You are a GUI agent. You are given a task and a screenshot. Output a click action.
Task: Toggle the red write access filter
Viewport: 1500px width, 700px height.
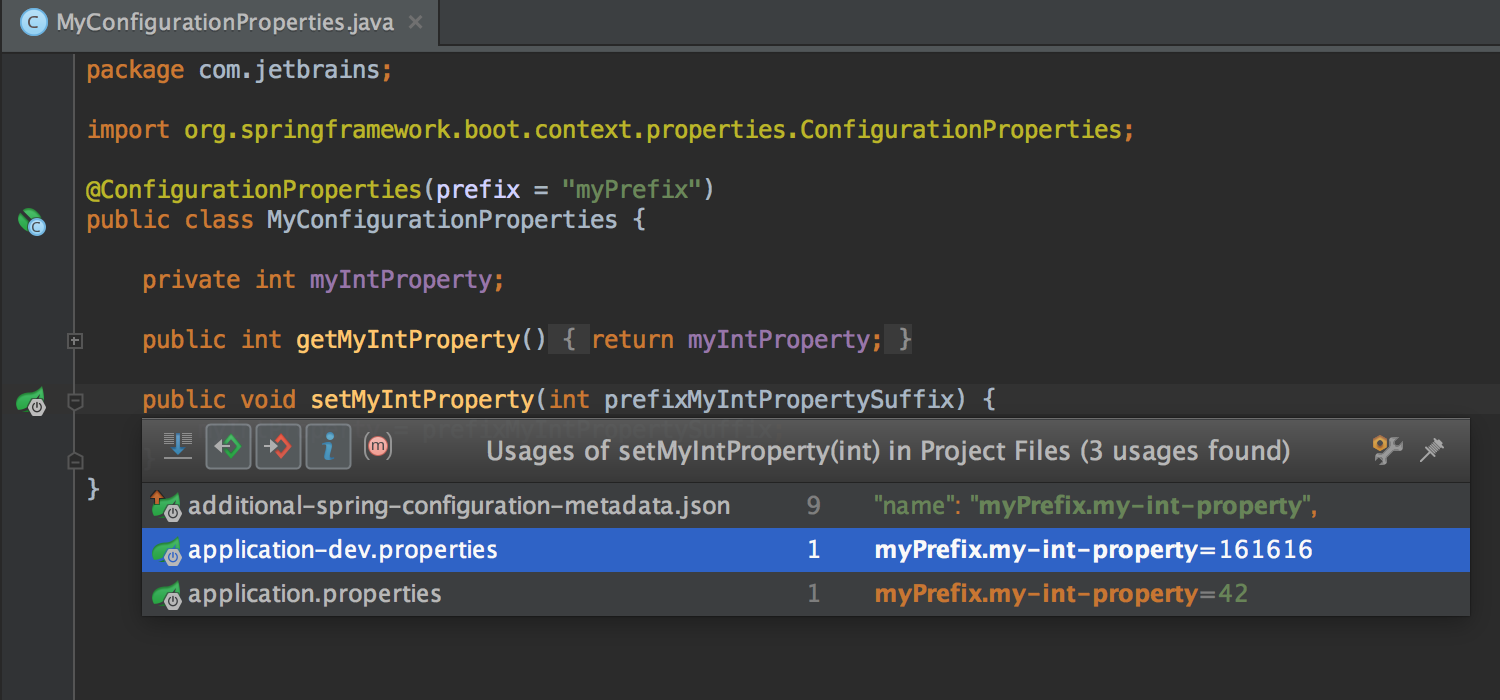[x=278, y=446]
